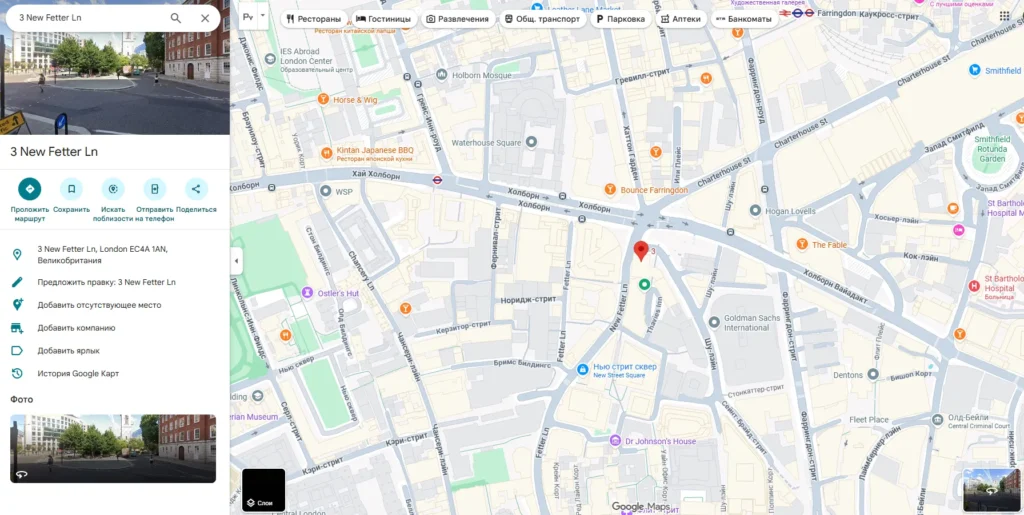Click the search magnifier icon
This screenshot has width=1024, height=515.
[176, 18]
